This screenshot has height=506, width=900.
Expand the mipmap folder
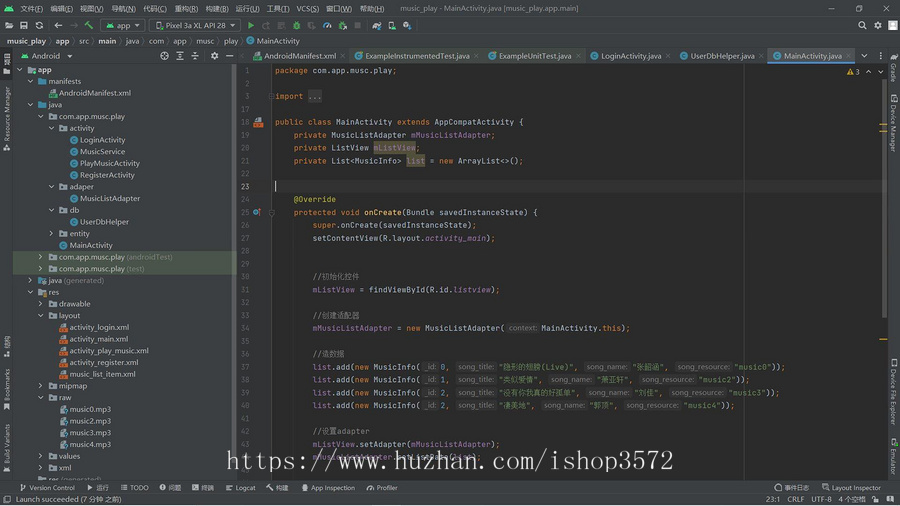pyautogui.click(x=41, y=386)
